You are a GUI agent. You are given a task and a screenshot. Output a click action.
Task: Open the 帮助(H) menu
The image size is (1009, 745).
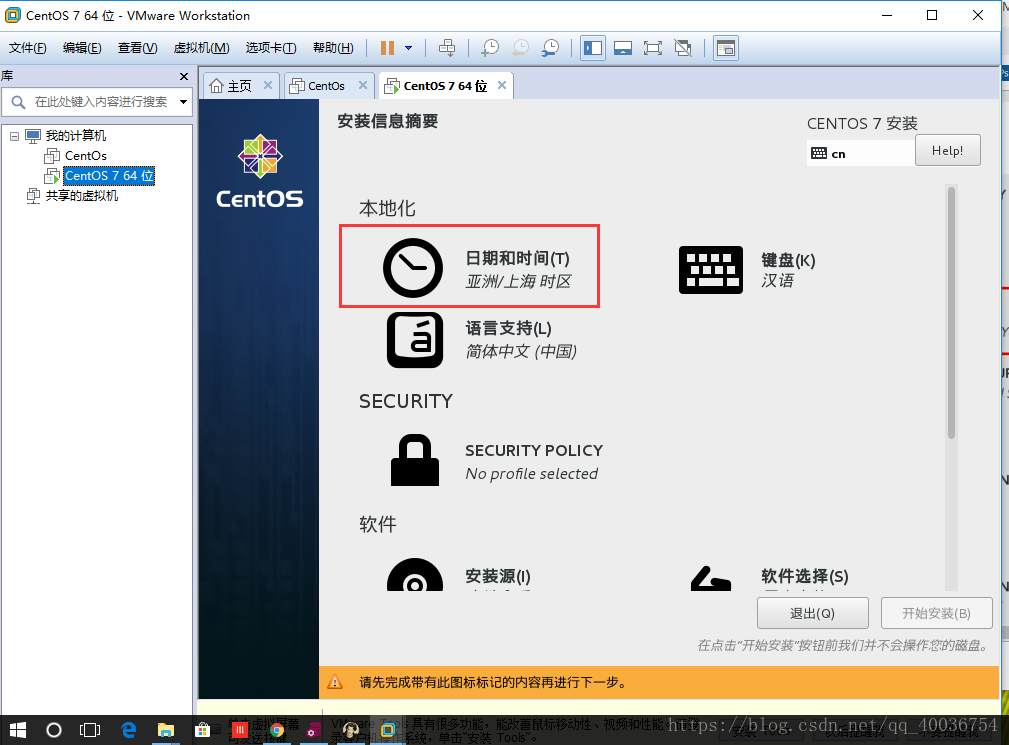tap(333, 48)
